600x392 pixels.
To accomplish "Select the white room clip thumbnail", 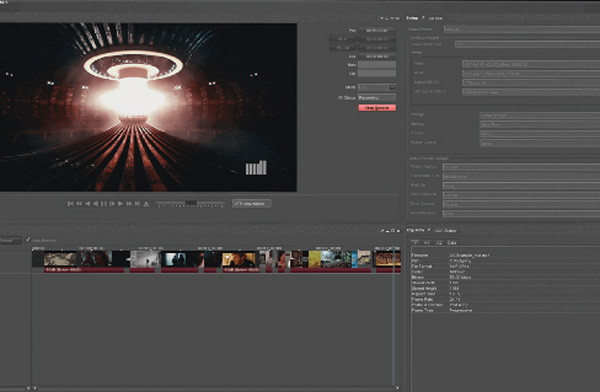I will [145, 259].
